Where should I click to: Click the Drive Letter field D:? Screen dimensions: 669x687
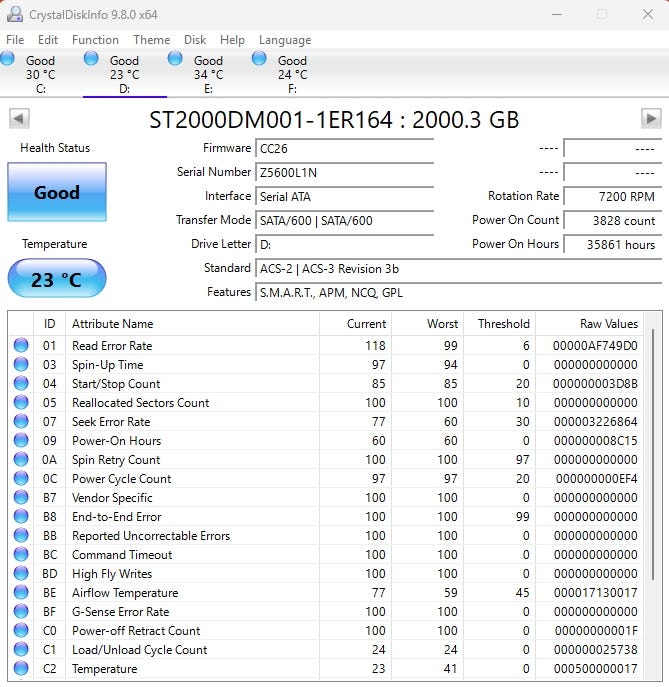click(345, 244)
